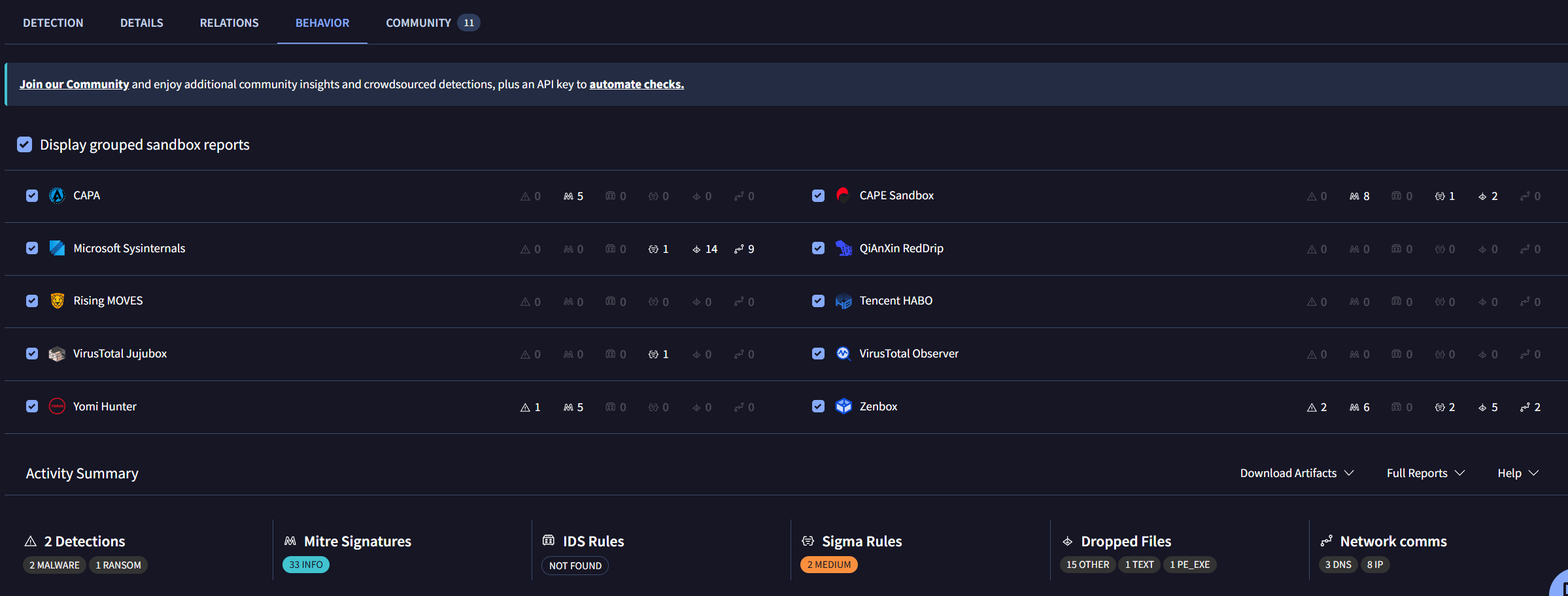This screenshot has height=596, width=1568.
Task: Select the Behavior tab
Action: 322,23
